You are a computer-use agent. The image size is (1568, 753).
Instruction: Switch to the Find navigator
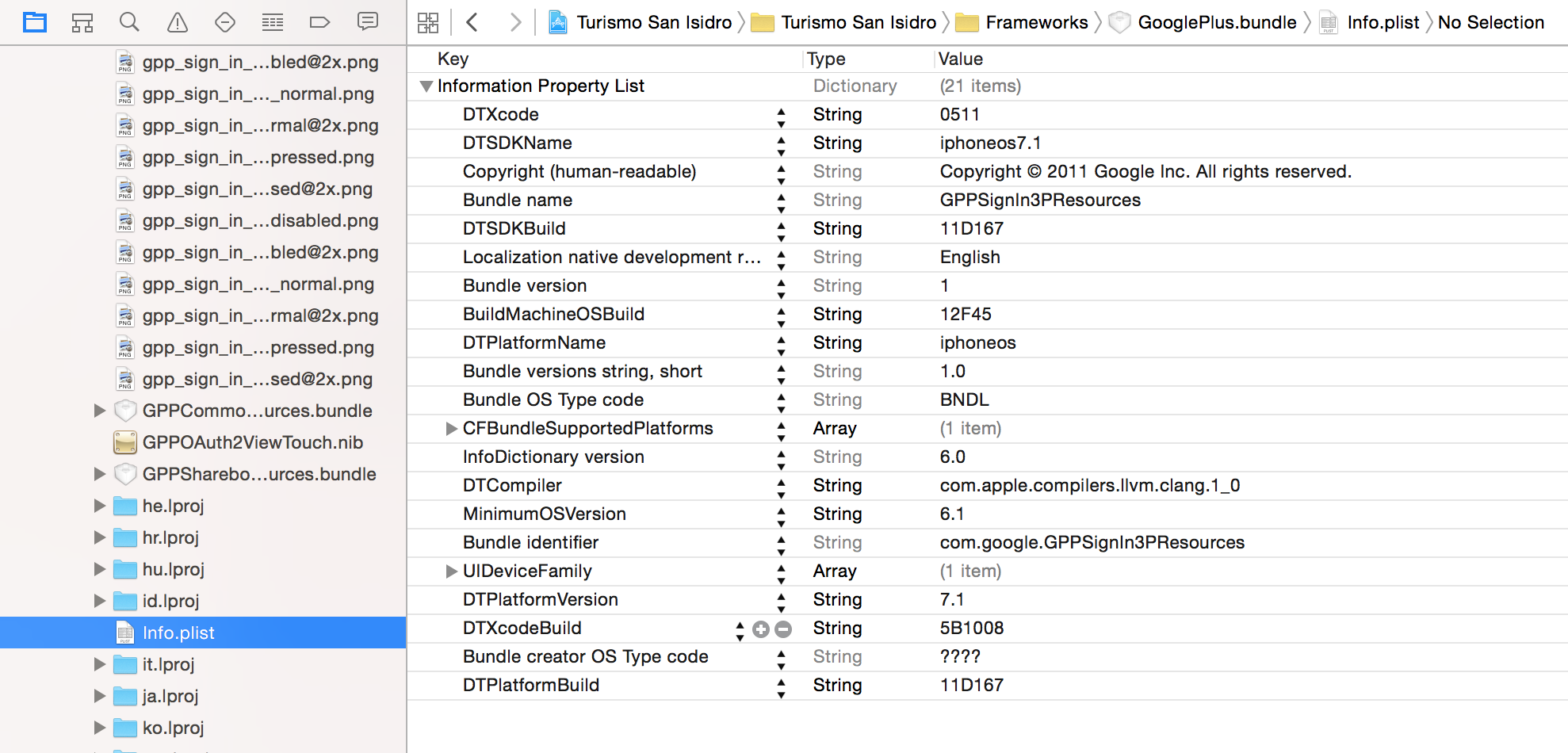click(129, 22)
